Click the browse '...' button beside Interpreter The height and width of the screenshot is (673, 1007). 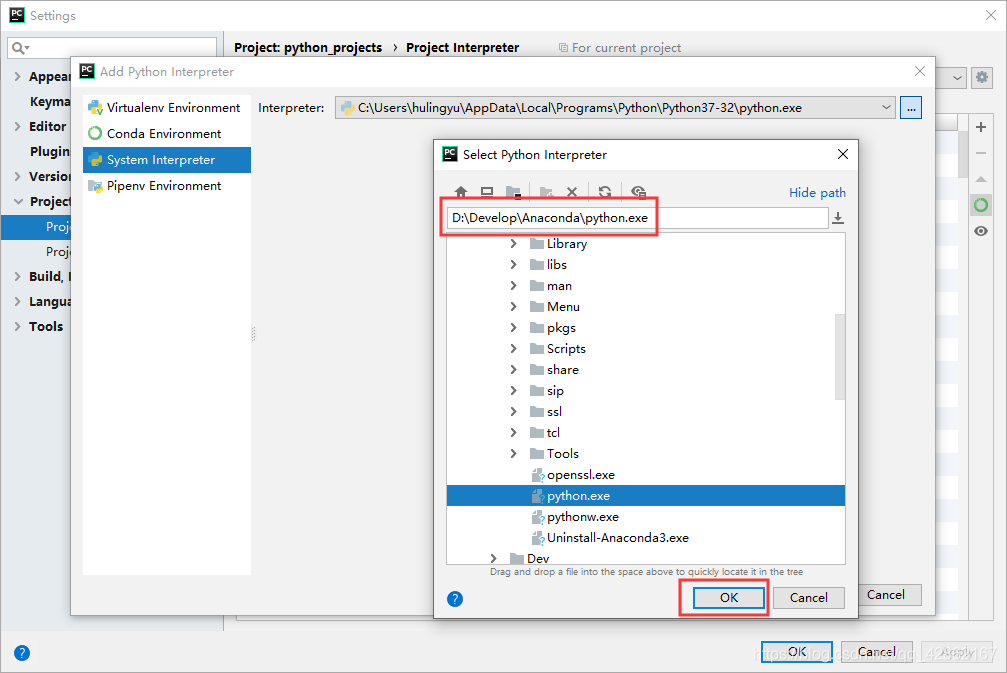point(911,108)
